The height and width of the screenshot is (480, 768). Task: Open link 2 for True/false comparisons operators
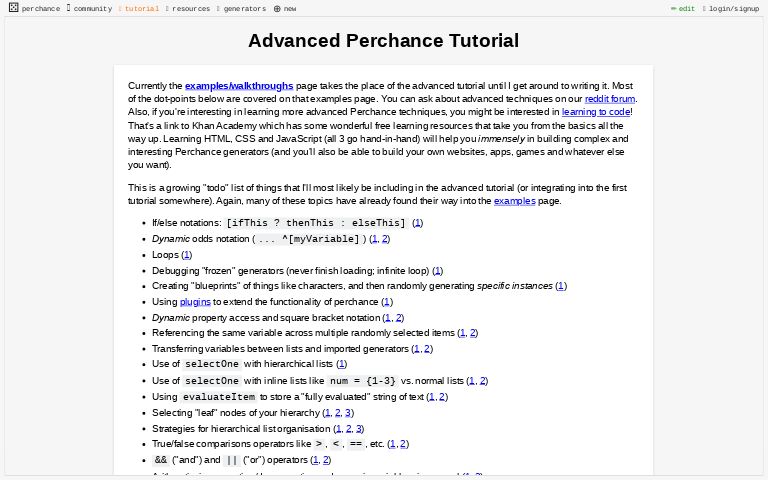point(403,444)
